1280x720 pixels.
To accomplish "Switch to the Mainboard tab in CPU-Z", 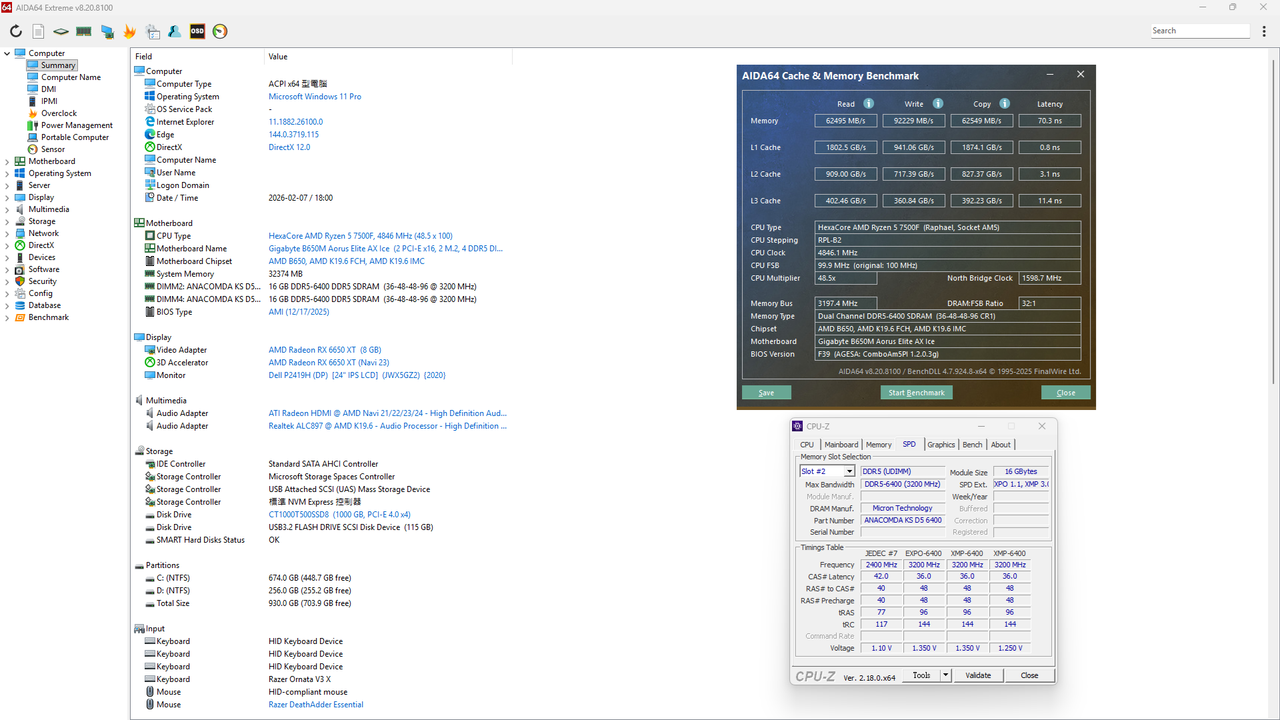I will tap(841, 444).
